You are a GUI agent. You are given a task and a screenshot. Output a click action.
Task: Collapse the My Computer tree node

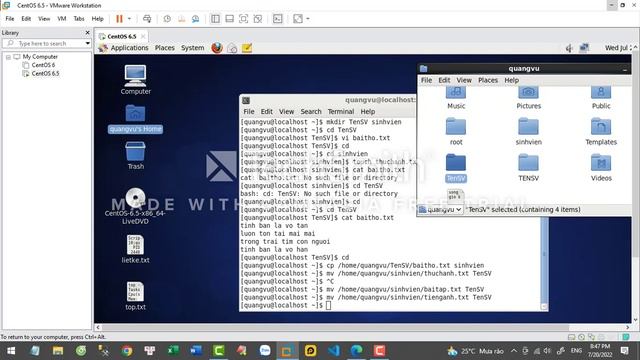pyautogui.click(x=8, y=57)
